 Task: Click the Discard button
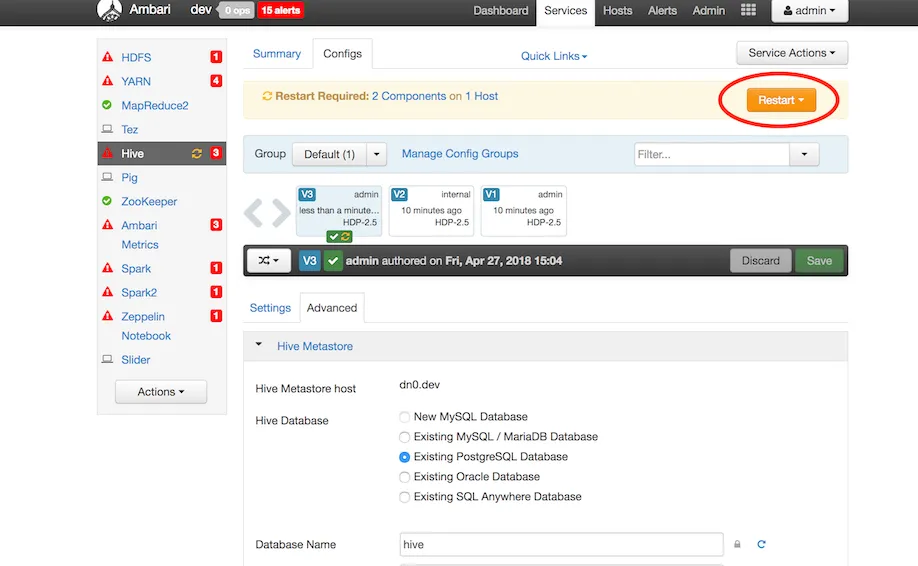tap(761, 260)
